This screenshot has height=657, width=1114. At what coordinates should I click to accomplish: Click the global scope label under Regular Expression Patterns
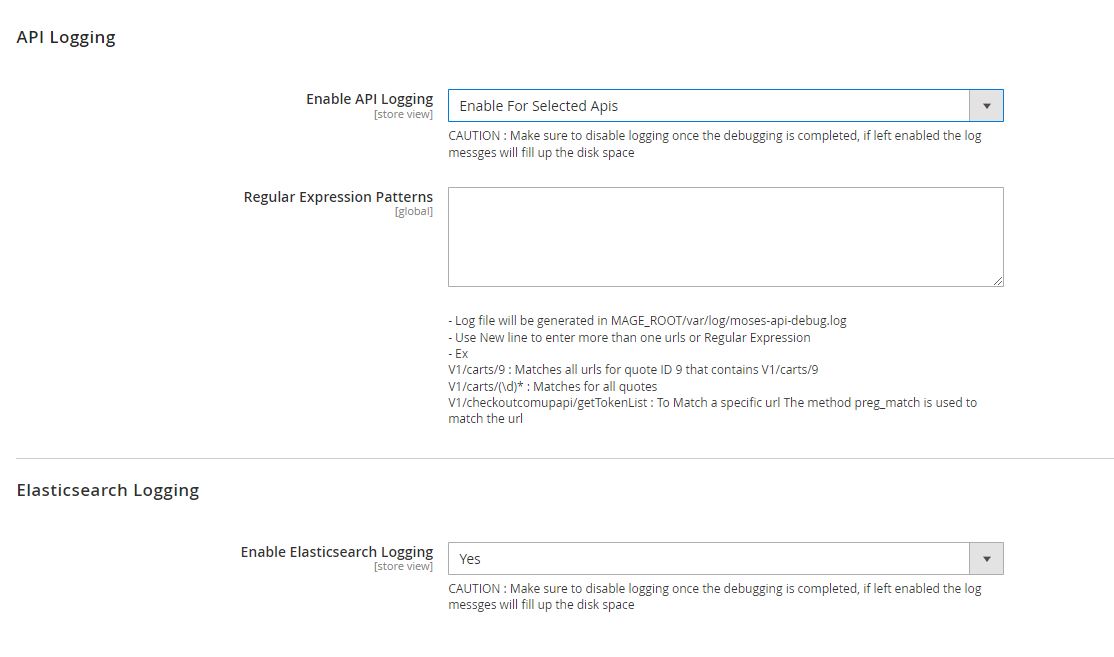pos(413,212)
